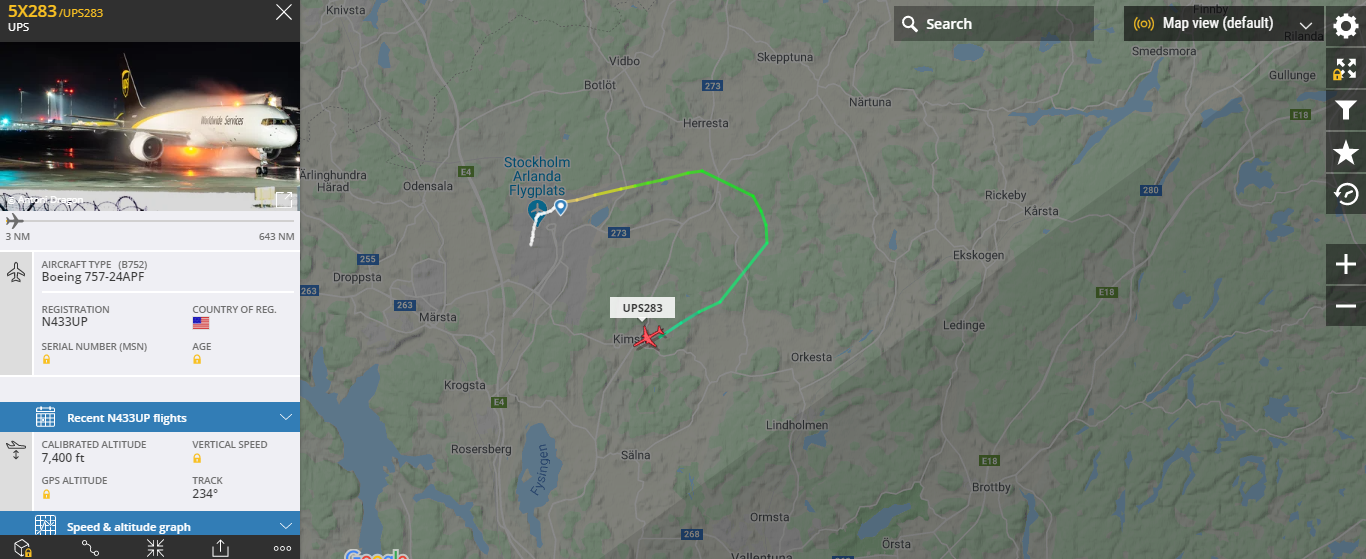Image resolution: width=1366 pixels, height=559 pixels.
Task: Click the share upload icon
Action: [220, 547]
